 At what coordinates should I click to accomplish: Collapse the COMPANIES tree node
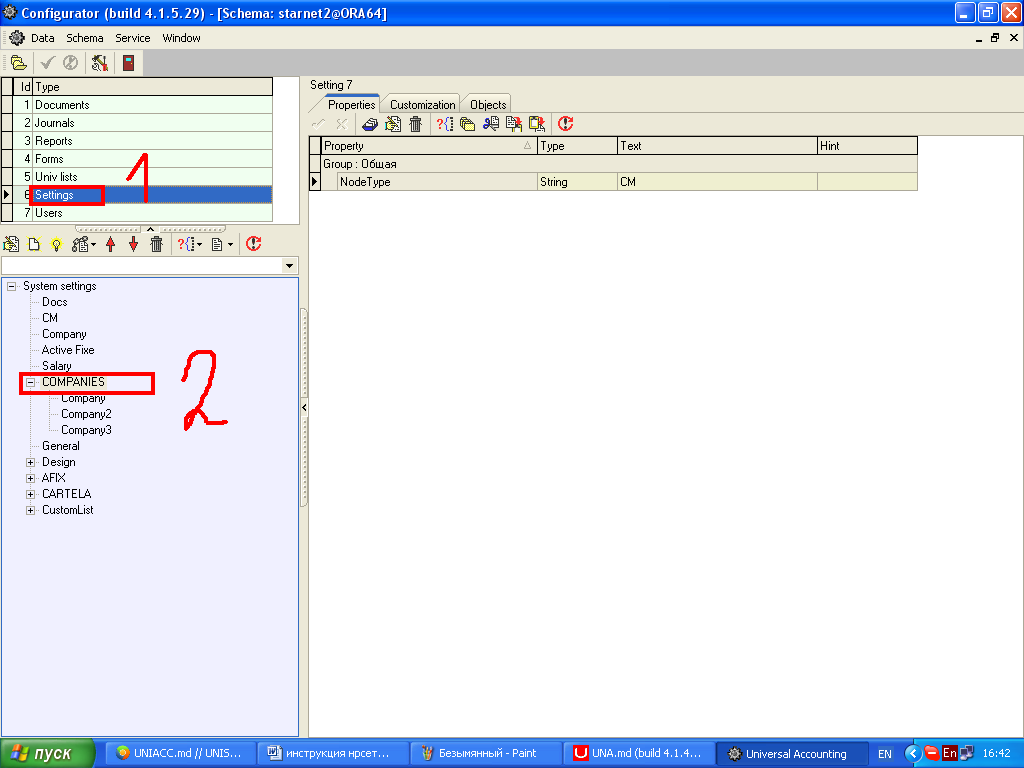pyautogui.click(x=30, y=383)
